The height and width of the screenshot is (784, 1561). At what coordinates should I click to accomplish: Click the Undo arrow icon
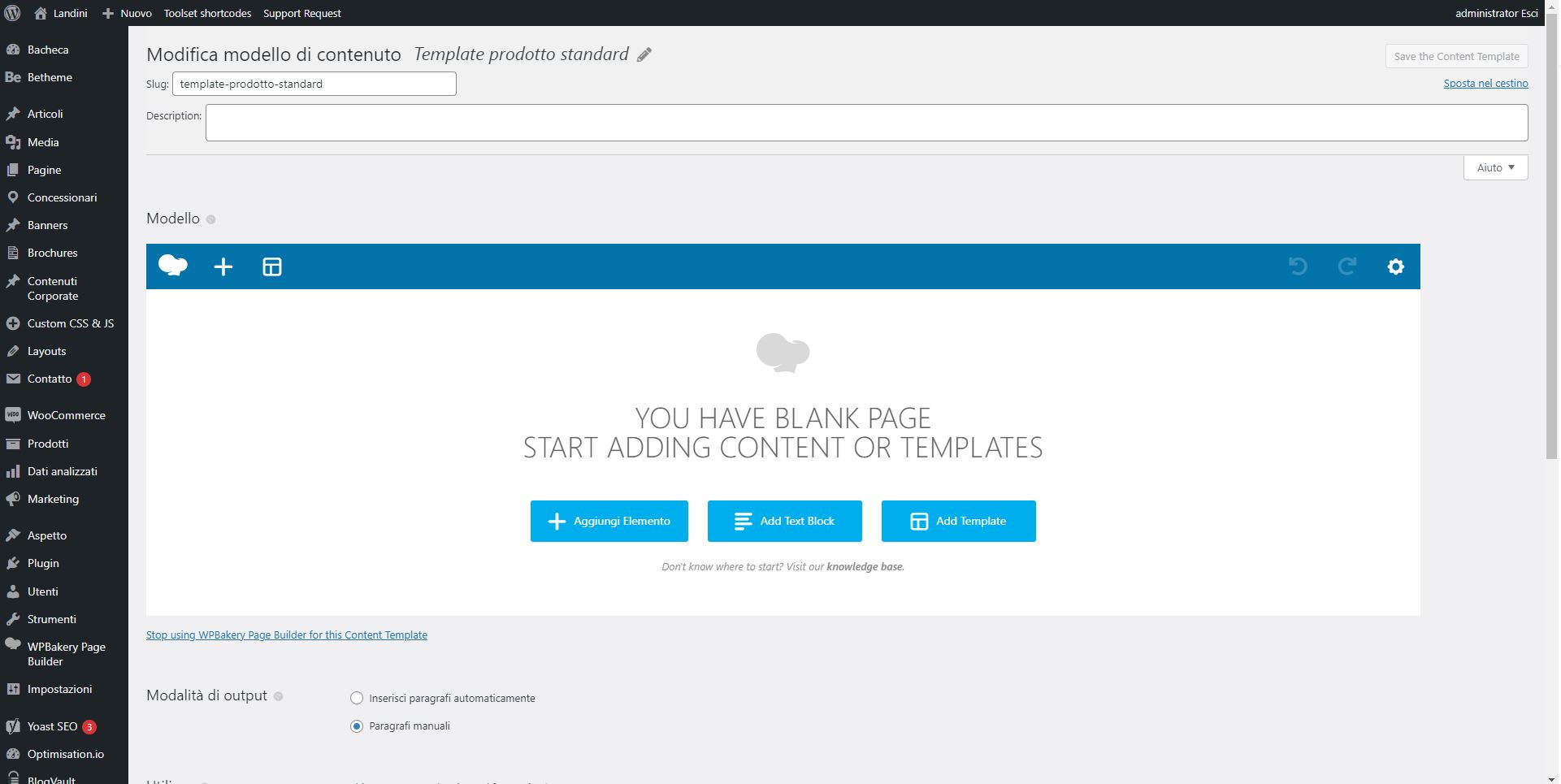point(1298,266)
